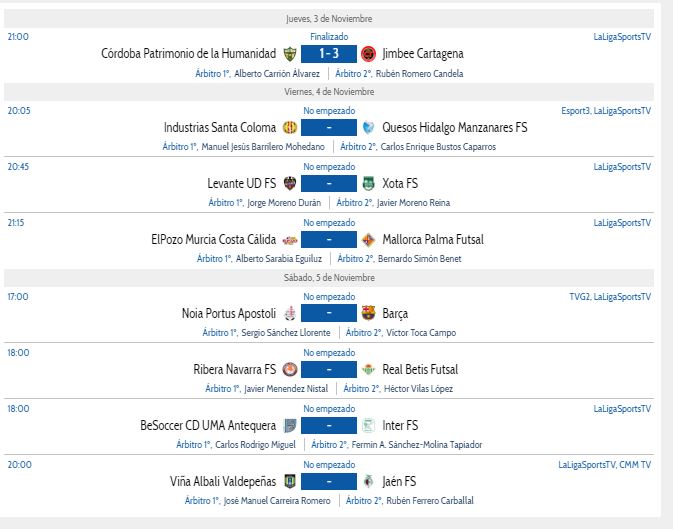Open the Noia Portus Apostoli team link
Screen dimensions: 673x529
(229, 313)
